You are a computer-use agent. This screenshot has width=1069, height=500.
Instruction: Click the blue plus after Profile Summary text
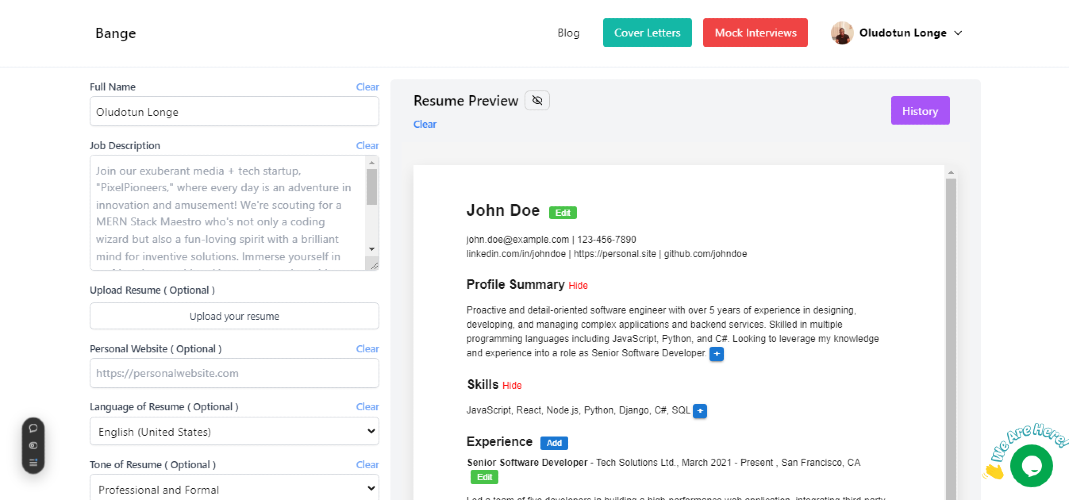tap(717, 355)
